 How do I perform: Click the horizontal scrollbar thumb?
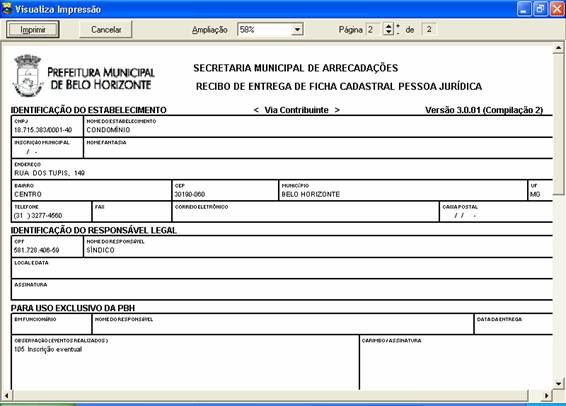coord(270,396)
